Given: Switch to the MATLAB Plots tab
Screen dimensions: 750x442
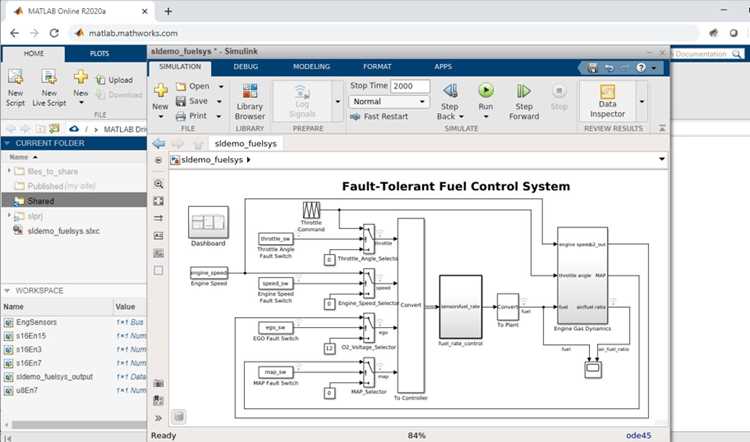Looking at the screenshot, I should [x=99, y=54].
